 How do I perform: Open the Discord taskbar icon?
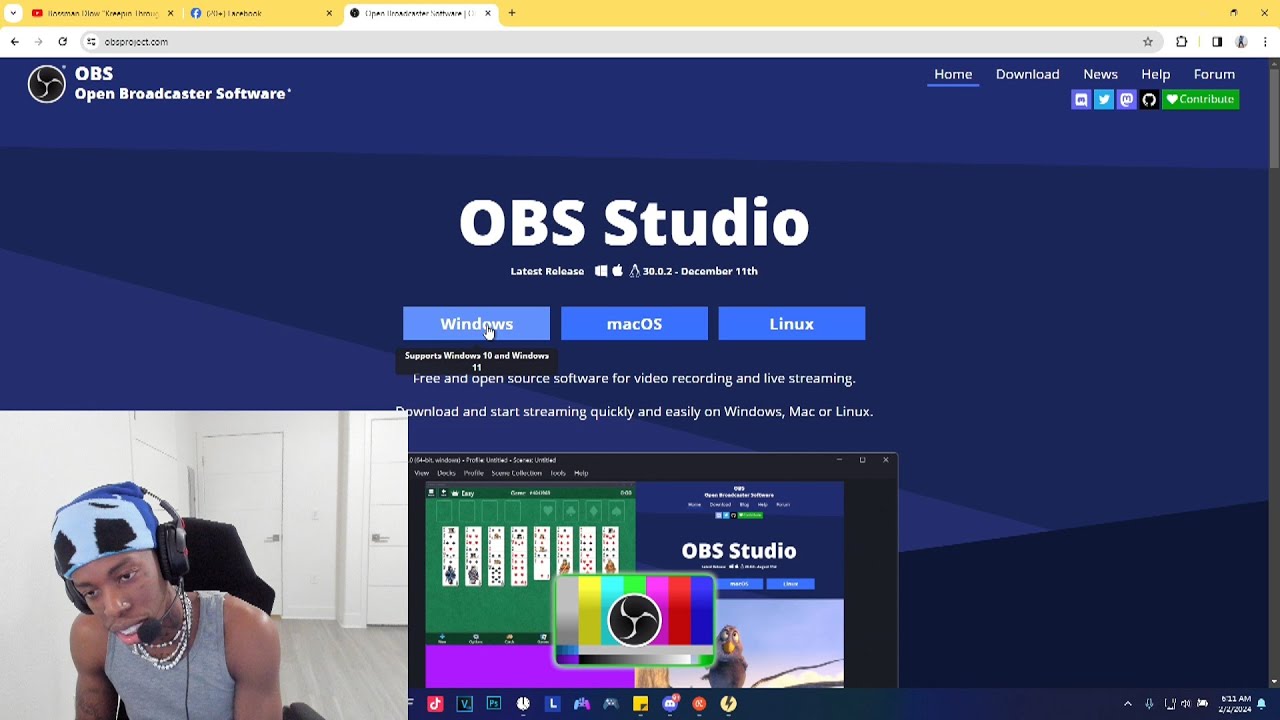point(670,704)
